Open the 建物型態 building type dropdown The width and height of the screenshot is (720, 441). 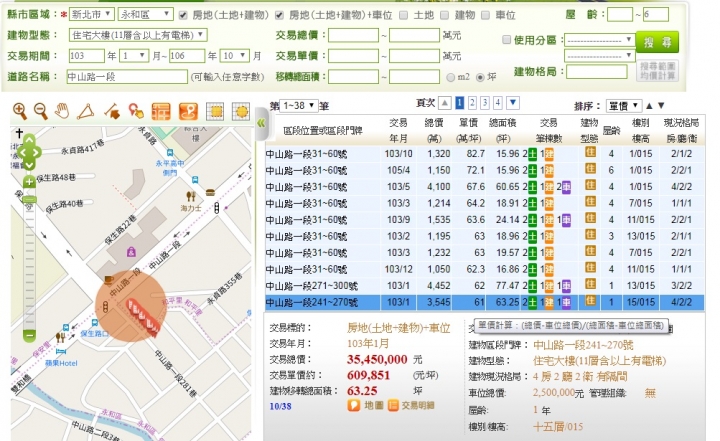coord(138,34)
